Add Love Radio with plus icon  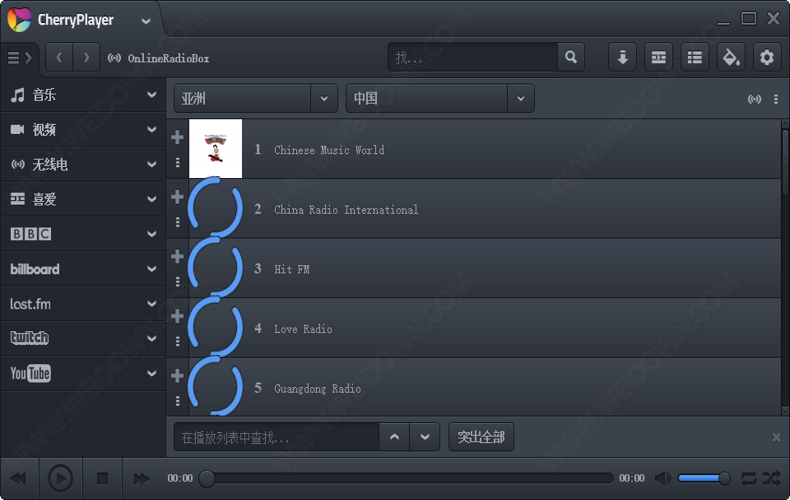coord(177,316)
